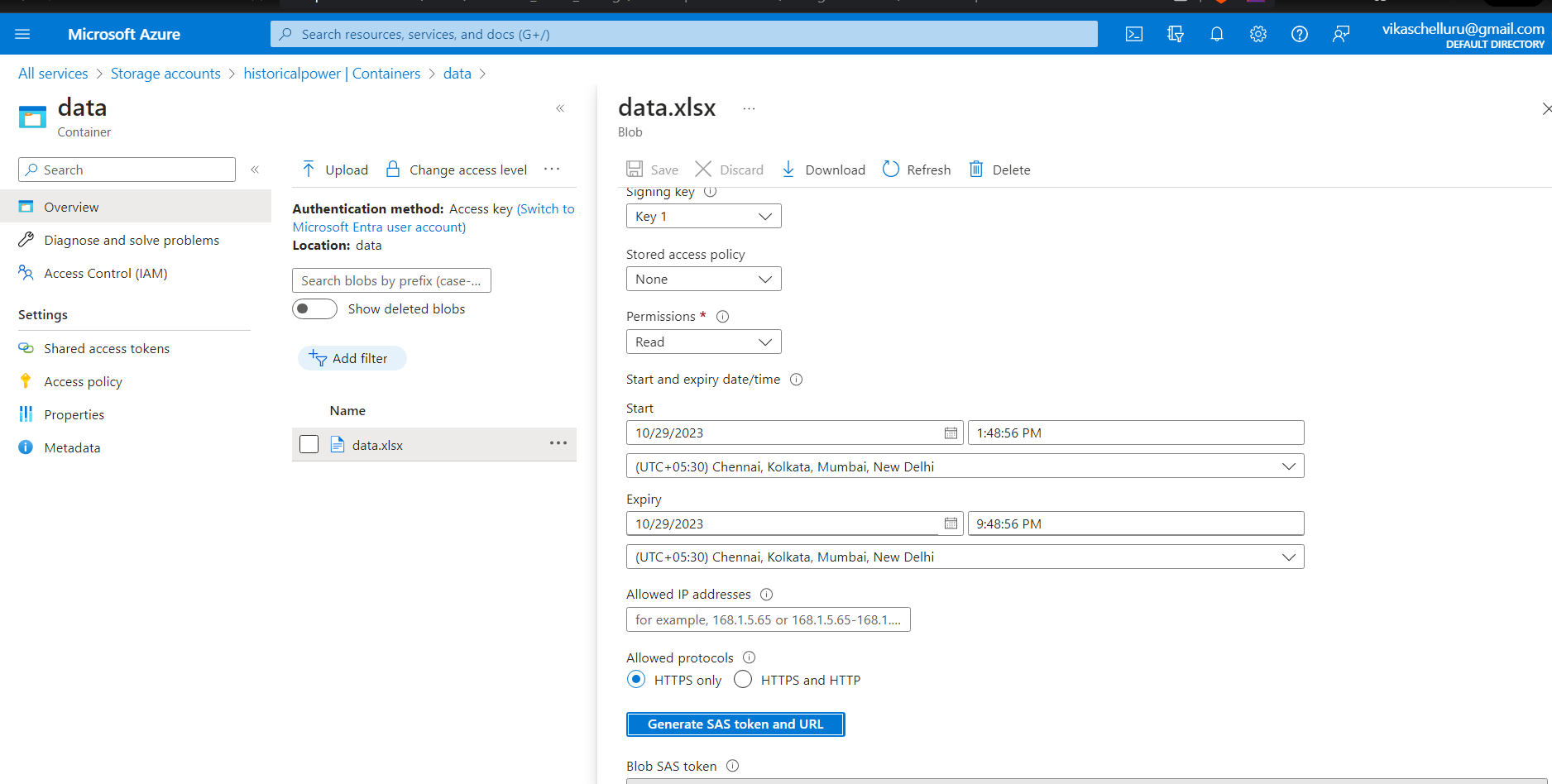Open the Help question mark icon
The image size is (1552, 784).
point(1300,34)
